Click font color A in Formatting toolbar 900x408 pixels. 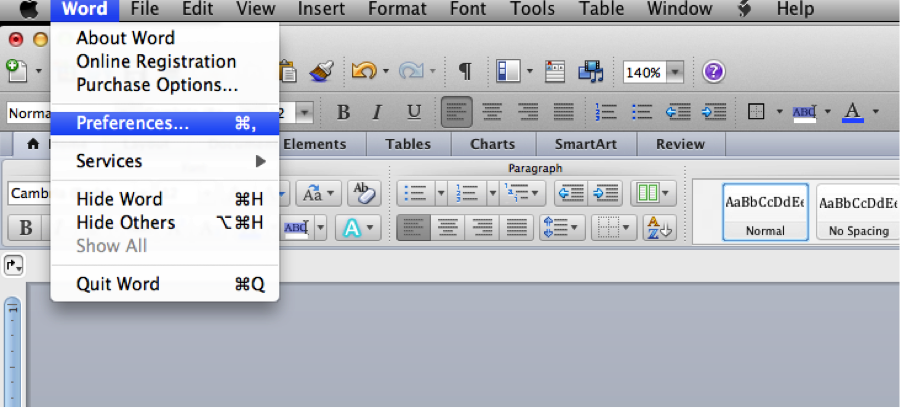pos(853,111)
